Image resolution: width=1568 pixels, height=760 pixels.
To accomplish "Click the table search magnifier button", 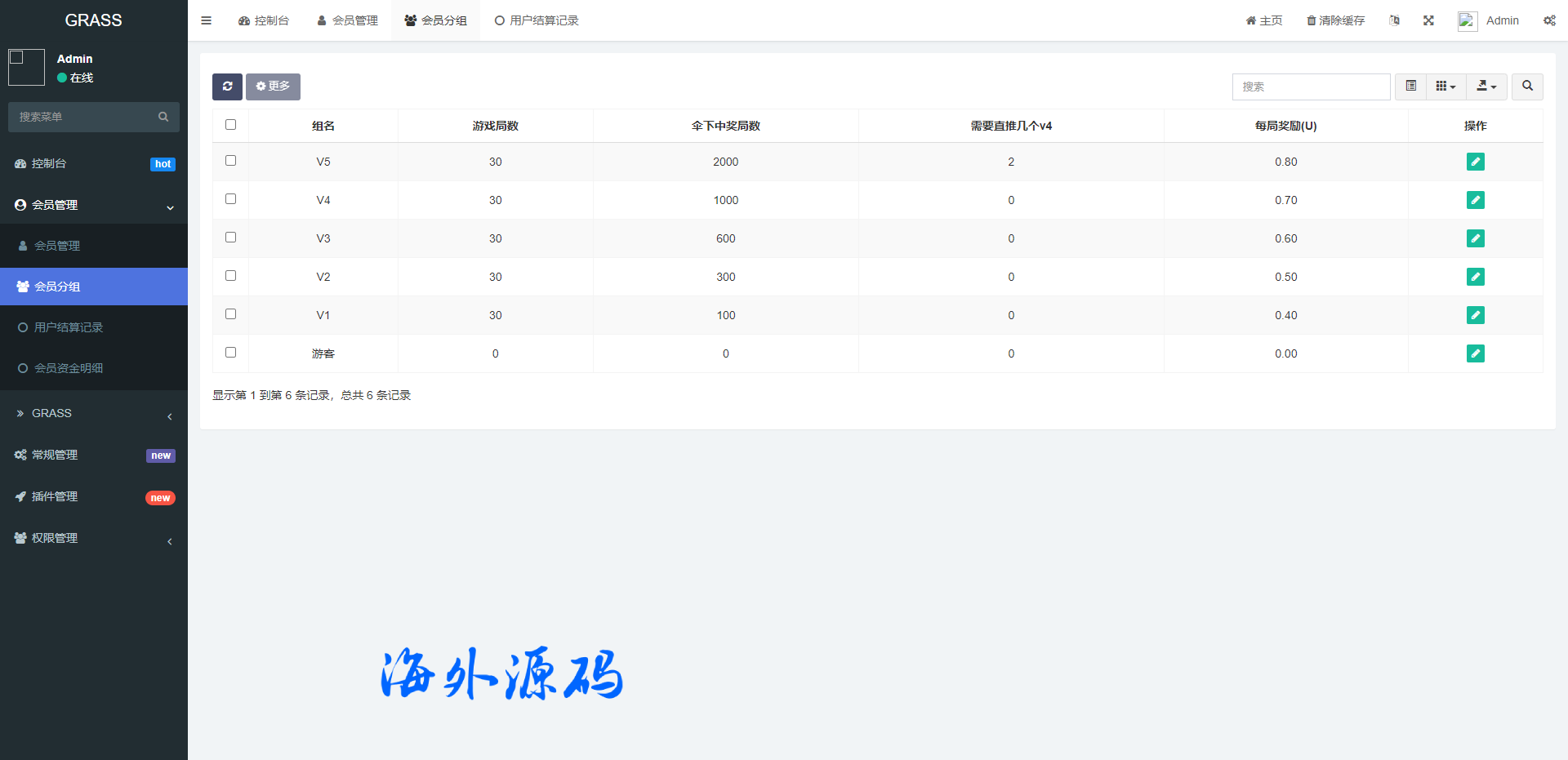I will [1527, 87].
